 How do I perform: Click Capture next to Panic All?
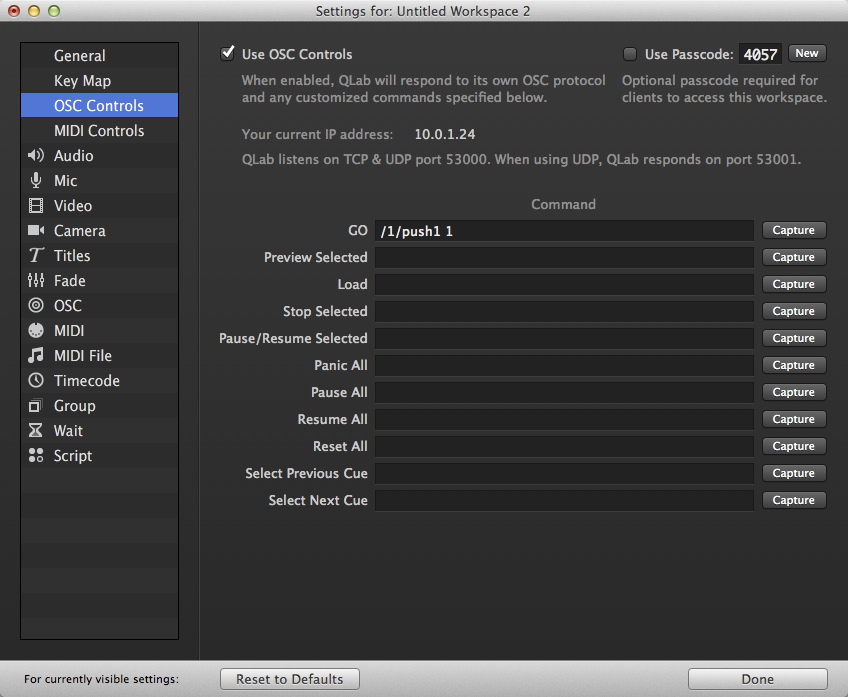794,365
